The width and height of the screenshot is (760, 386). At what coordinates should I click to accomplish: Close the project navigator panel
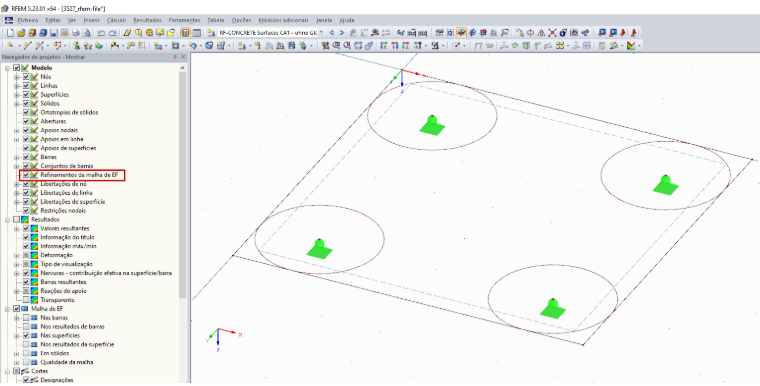[x=183, y=57]
